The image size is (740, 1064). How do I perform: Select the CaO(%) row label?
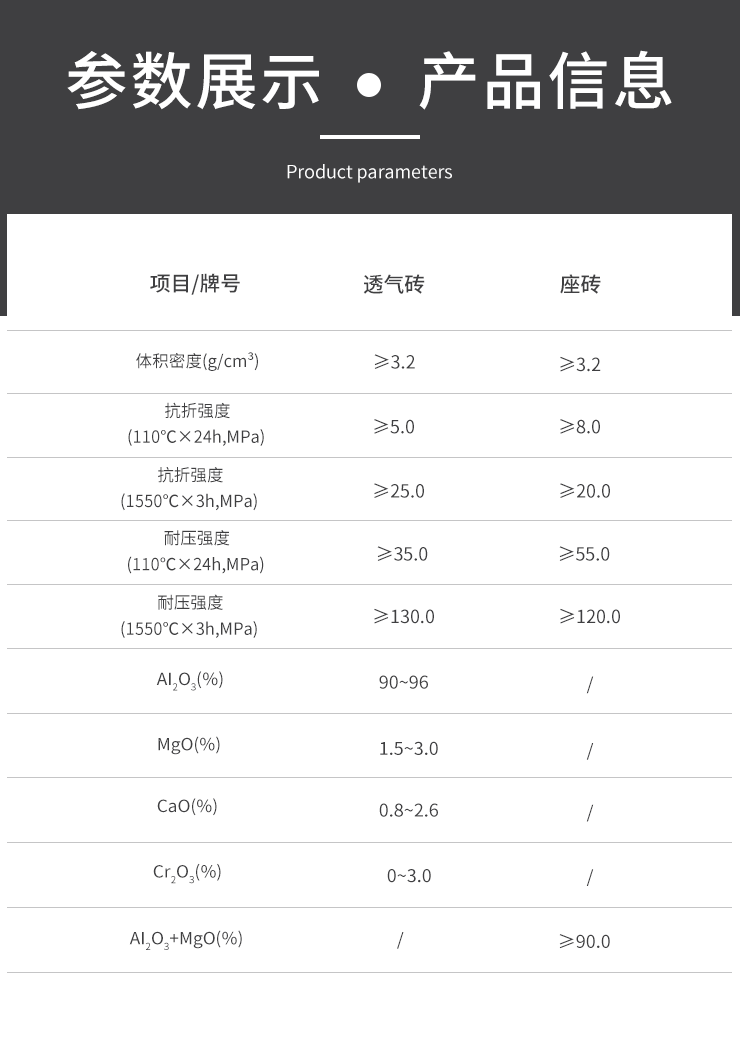click(x=187, y=806)
